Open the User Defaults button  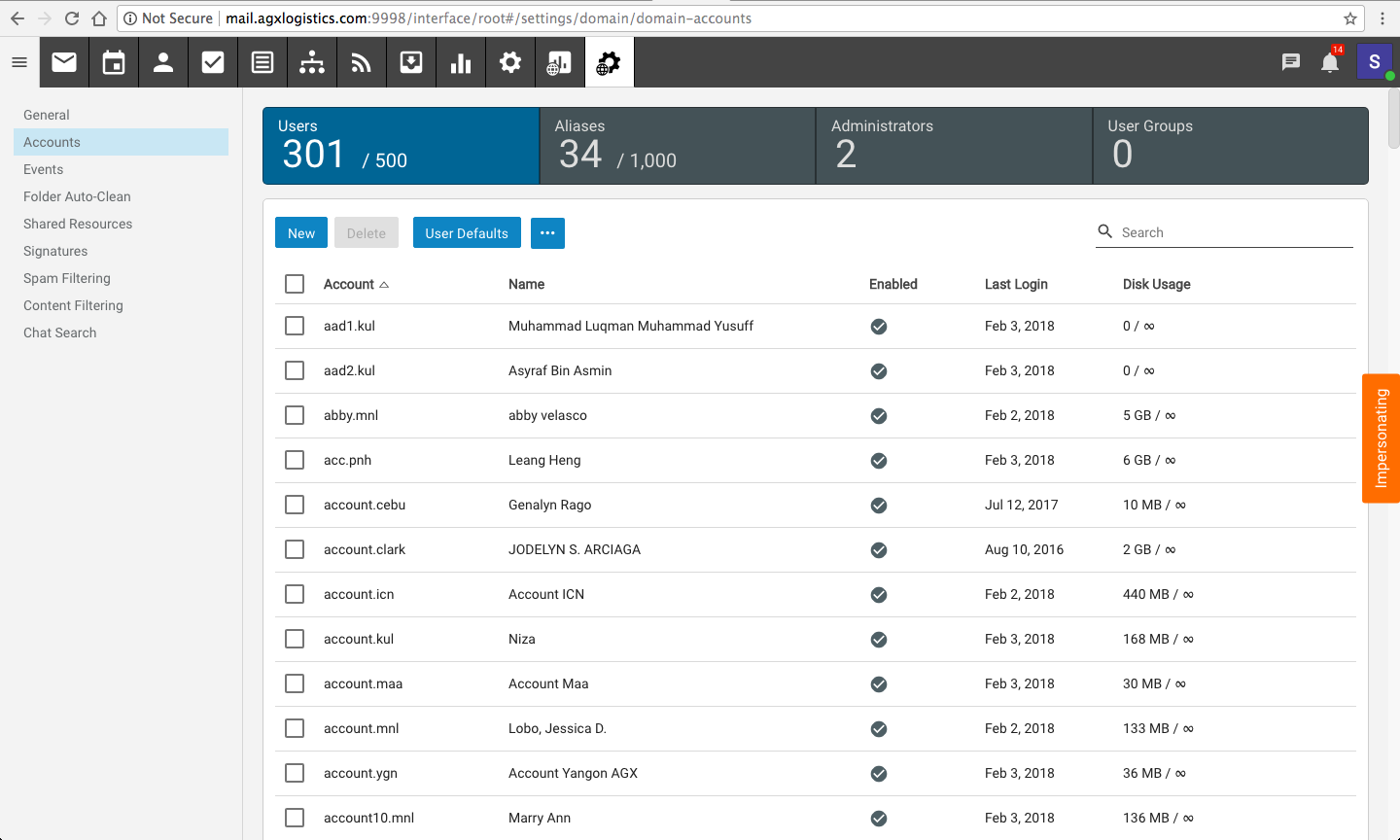[467, 233]
